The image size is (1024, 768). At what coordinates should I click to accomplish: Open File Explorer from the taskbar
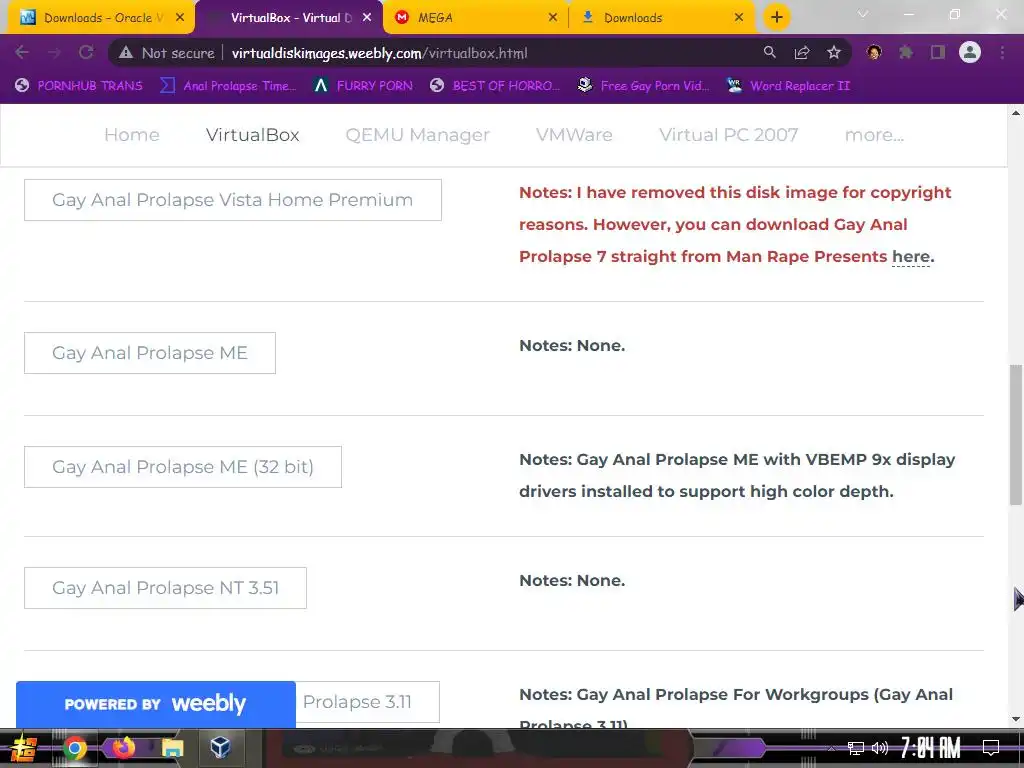pos(172,748)
